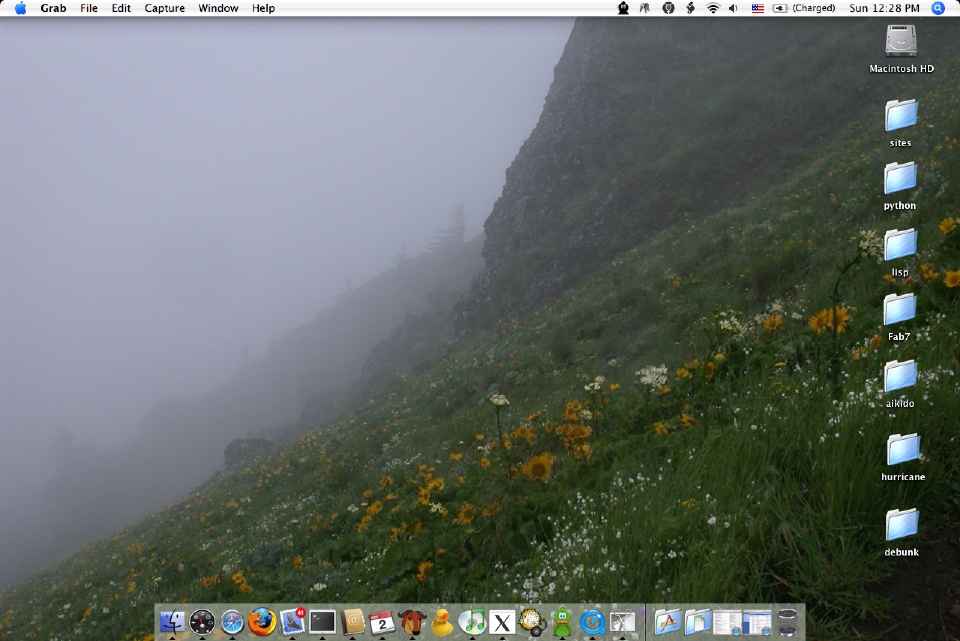Open the Applications folder in the Dock
The image size is (960, 641).
(x=666, y=622)
